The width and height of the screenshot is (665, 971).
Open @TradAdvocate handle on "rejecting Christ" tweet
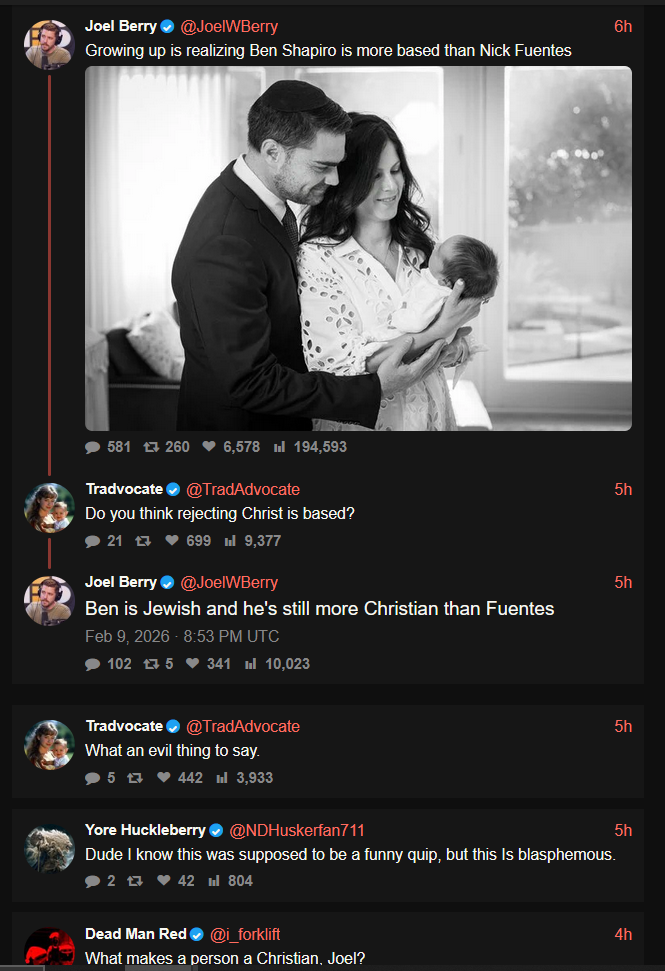point(243,489)
